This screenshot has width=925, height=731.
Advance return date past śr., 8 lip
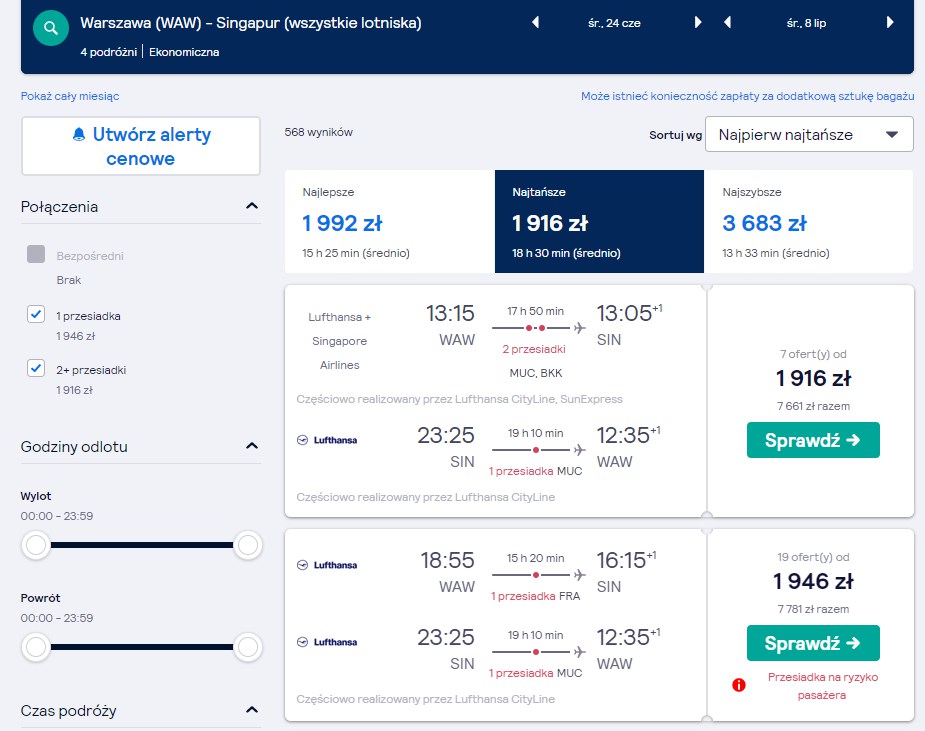tap(890, 22)
